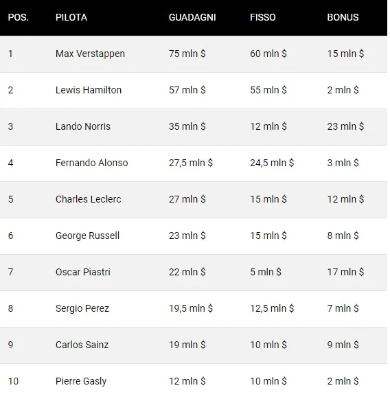Click on Lando Norris row name
390x400 pixels.
(x=83, y=126)
